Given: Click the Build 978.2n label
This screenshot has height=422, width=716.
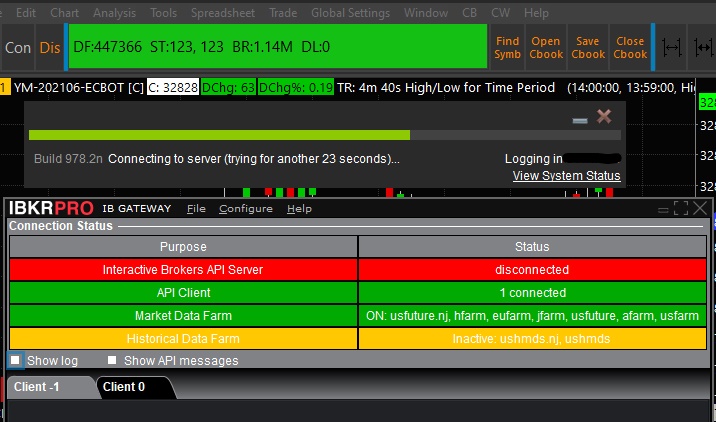Looking at the screenshot, I should [x=68, y=159].
